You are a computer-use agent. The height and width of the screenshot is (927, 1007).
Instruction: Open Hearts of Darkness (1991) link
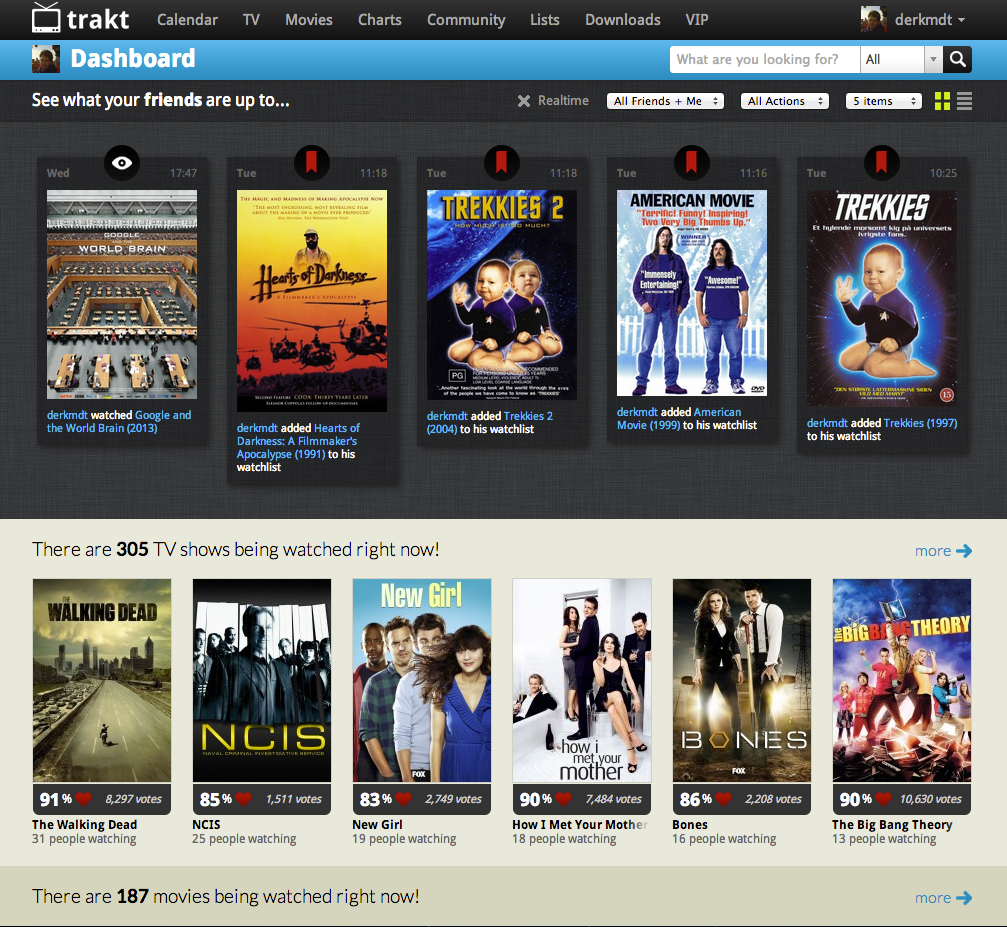pos(298,441)
